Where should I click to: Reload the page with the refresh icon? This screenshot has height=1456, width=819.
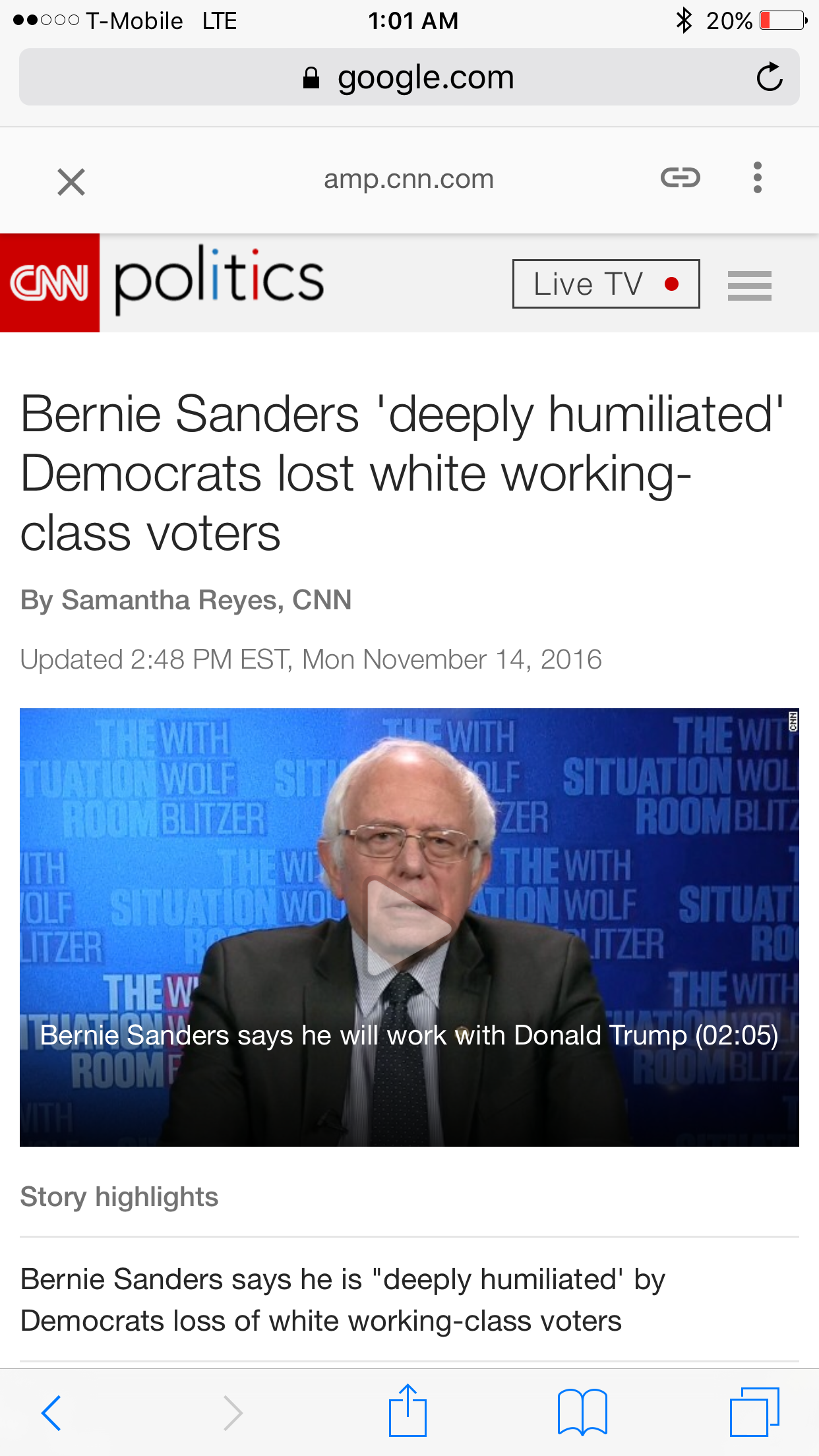[x=769, y=77]
